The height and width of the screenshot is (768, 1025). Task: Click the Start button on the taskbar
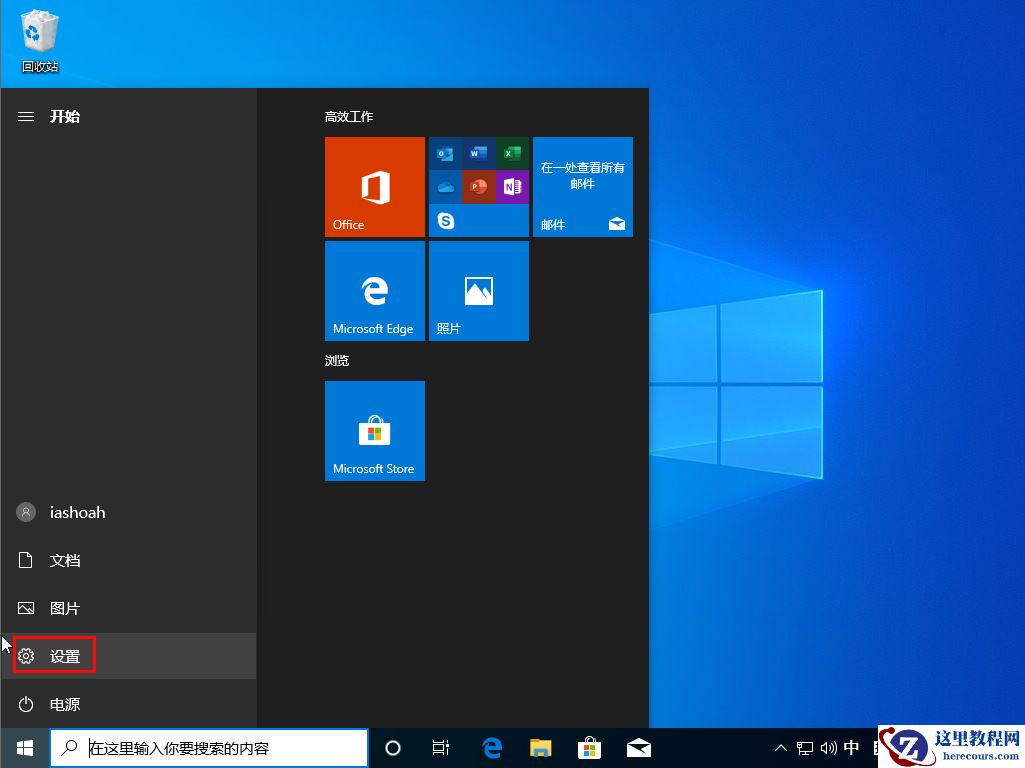coord(24,747)
